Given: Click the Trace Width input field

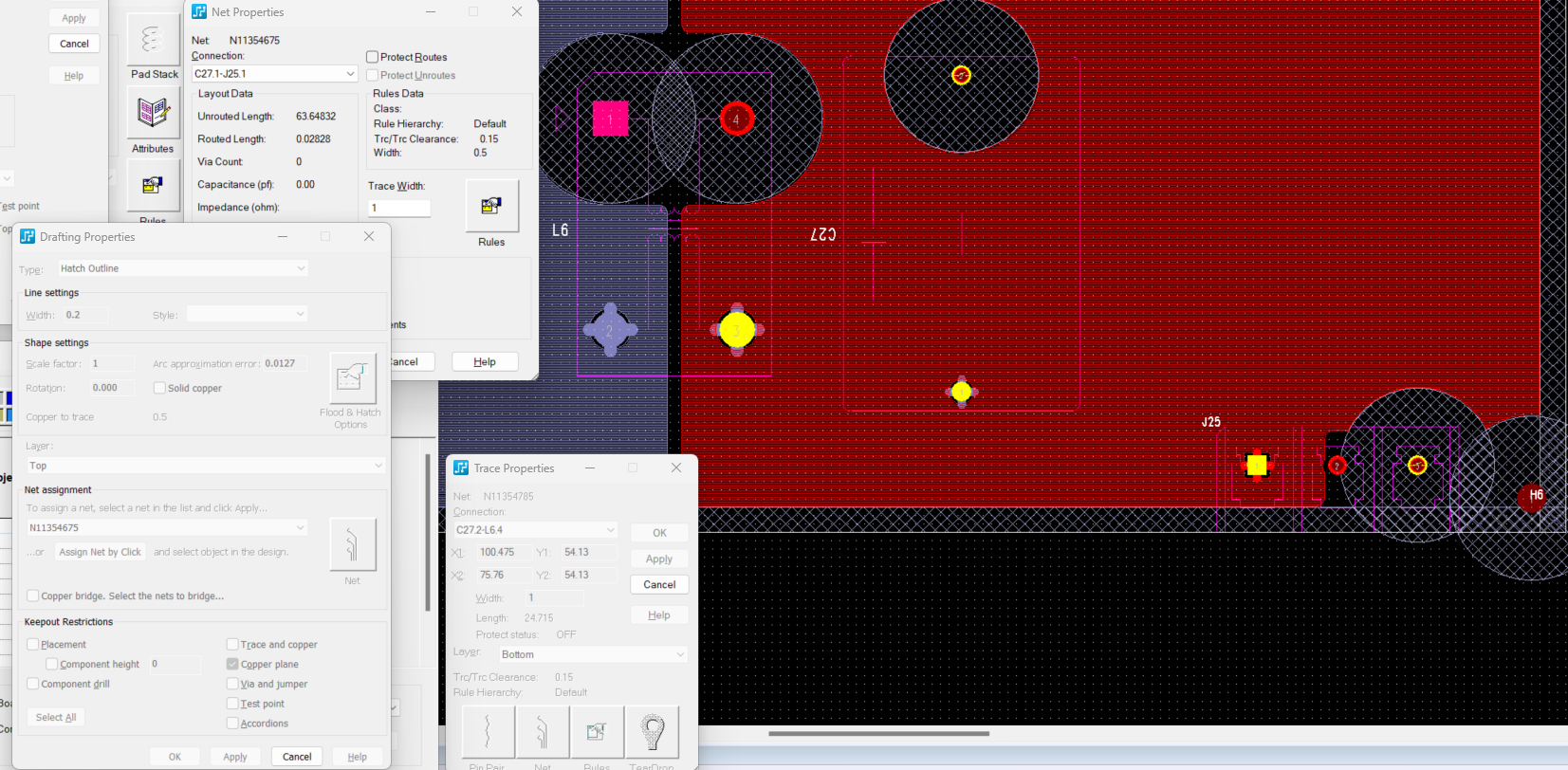Looking at the screenshot, I should tap(398, 208).
